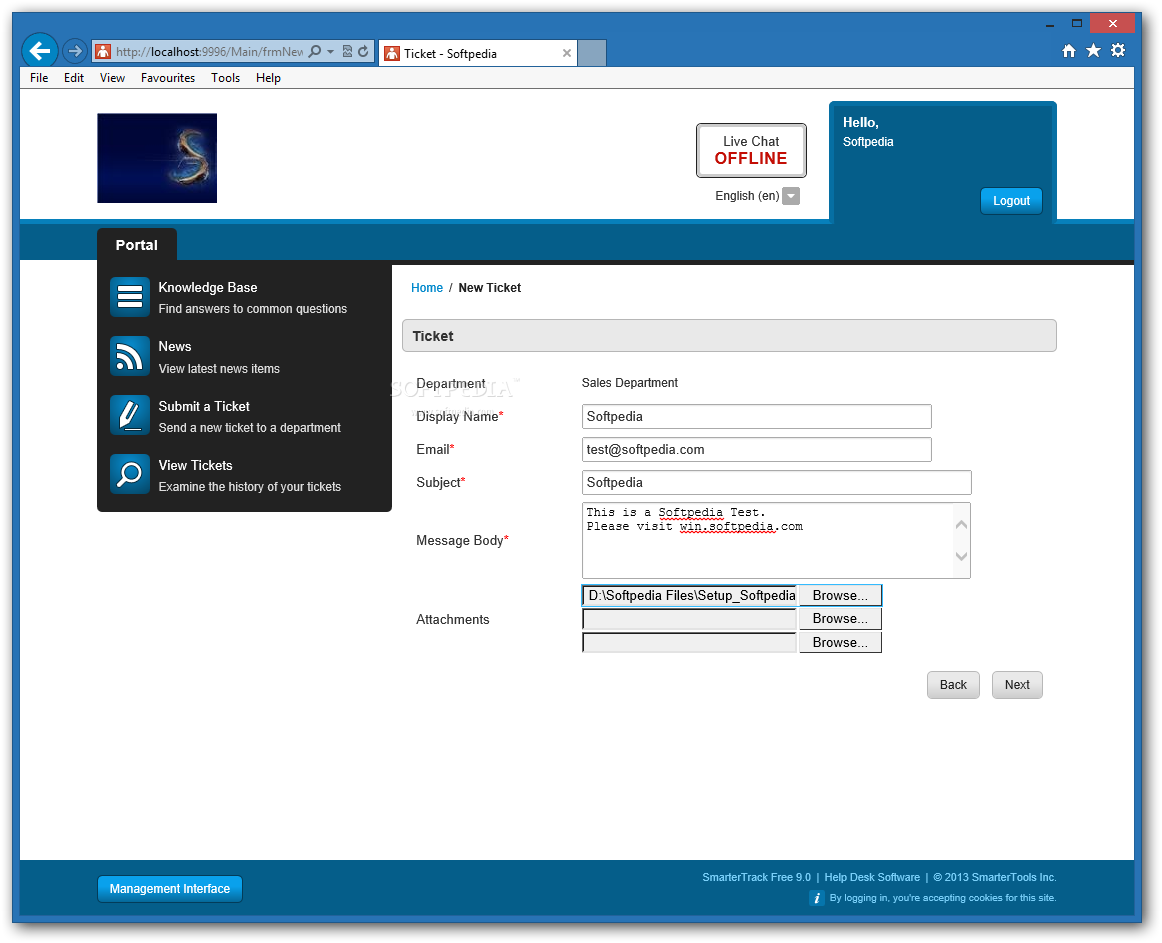Click the Home breadcrumb link
1162x943 pixels.
pyautogui.click(x=427, y=288)
